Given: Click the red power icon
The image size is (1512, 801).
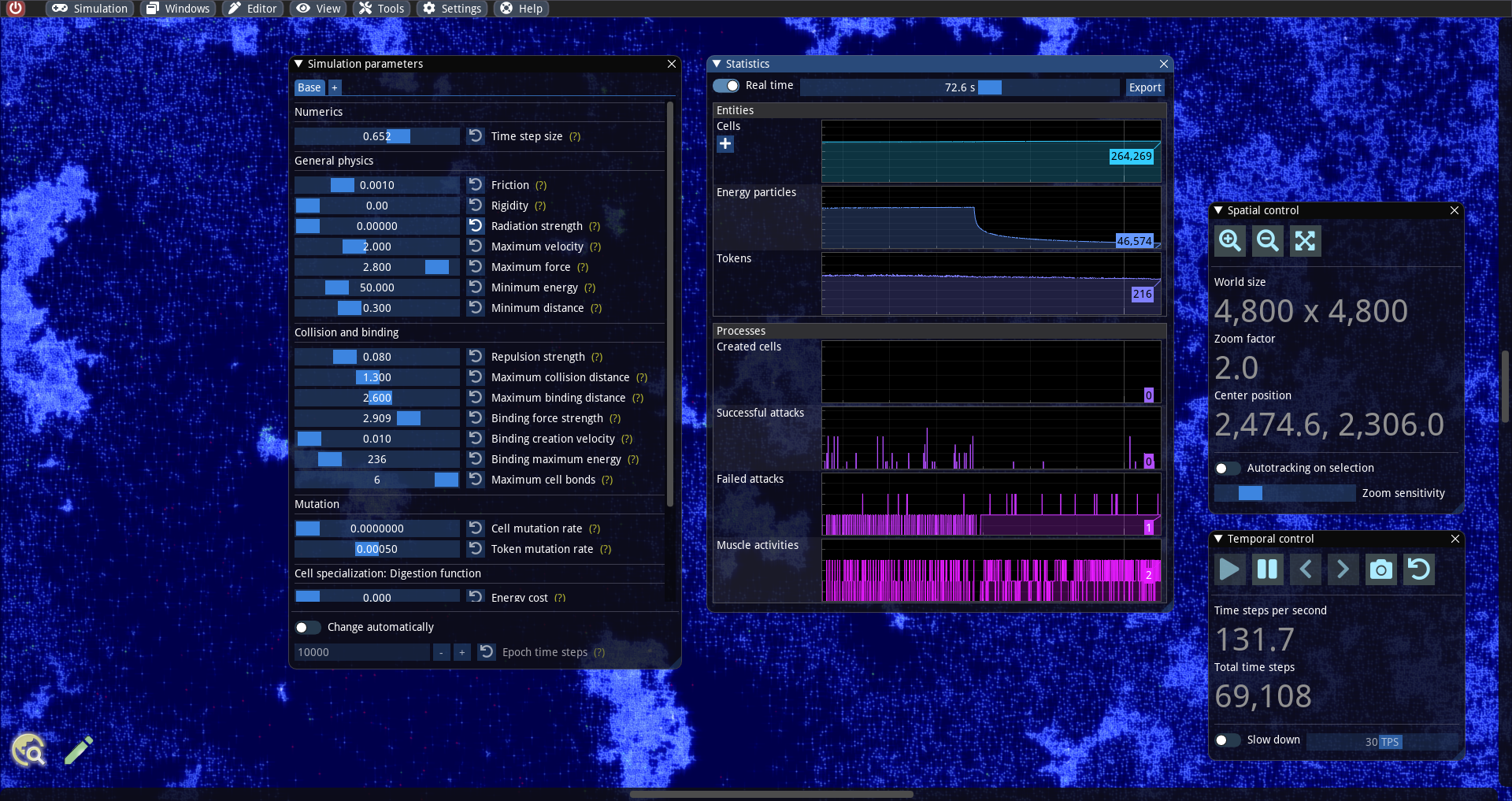Looking at the screenshot, I should [15, 8].
